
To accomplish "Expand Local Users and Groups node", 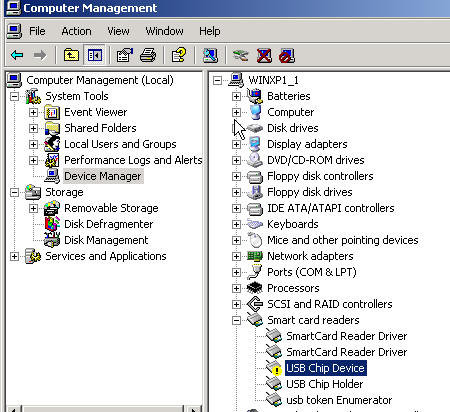I will pyautogui.click(x=33, y=144).
